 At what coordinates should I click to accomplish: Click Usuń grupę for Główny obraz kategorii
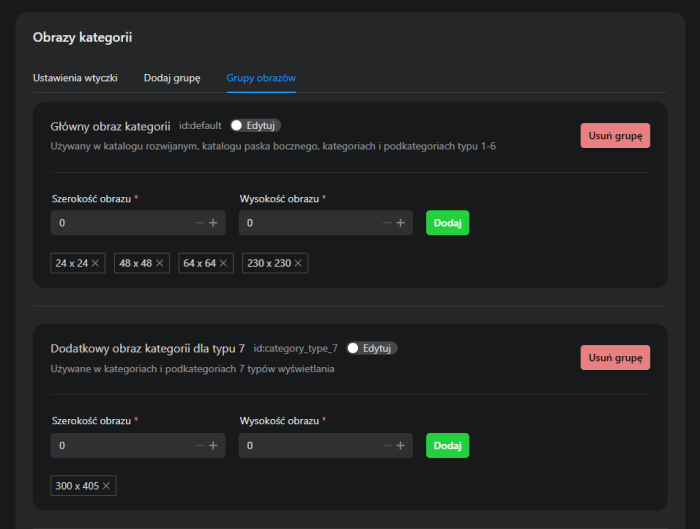point(615,136)
